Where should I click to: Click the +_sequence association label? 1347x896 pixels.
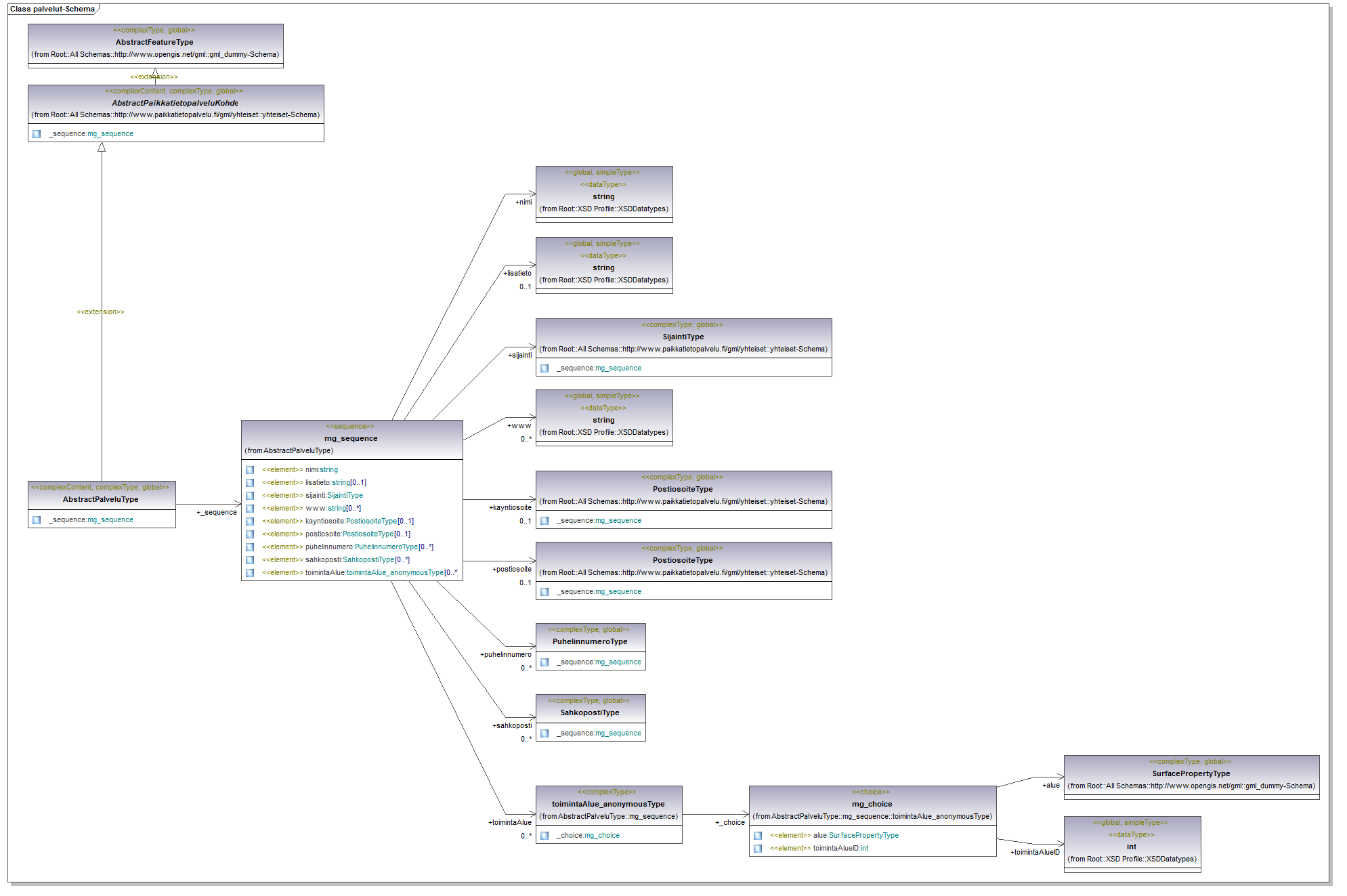(x=217, y=513)
